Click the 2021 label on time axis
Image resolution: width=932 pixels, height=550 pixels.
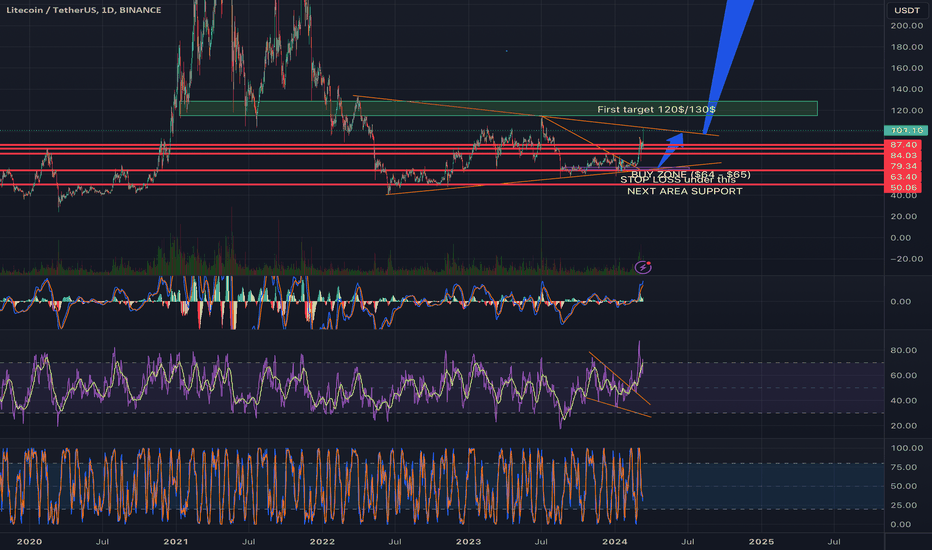pos(175,542)
